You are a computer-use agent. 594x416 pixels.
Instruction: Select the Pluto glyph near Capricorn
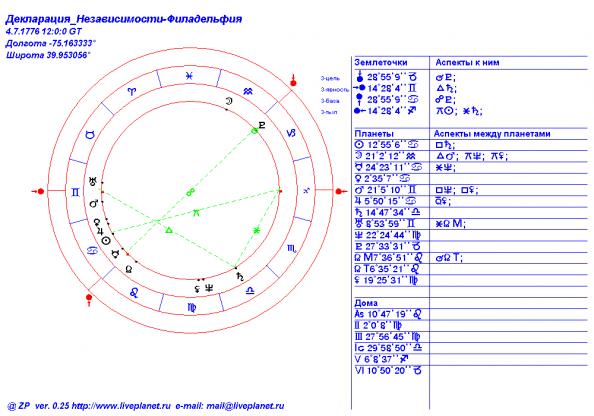[x=261, y=125]
